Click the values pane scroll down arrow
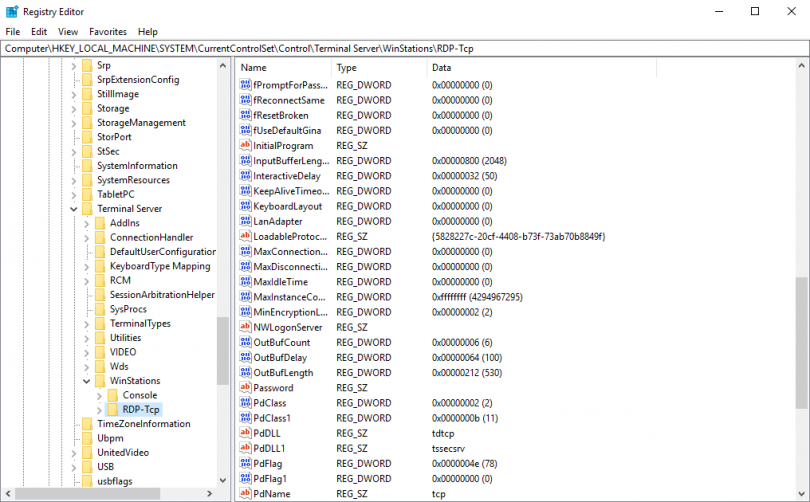 (801, 494)
